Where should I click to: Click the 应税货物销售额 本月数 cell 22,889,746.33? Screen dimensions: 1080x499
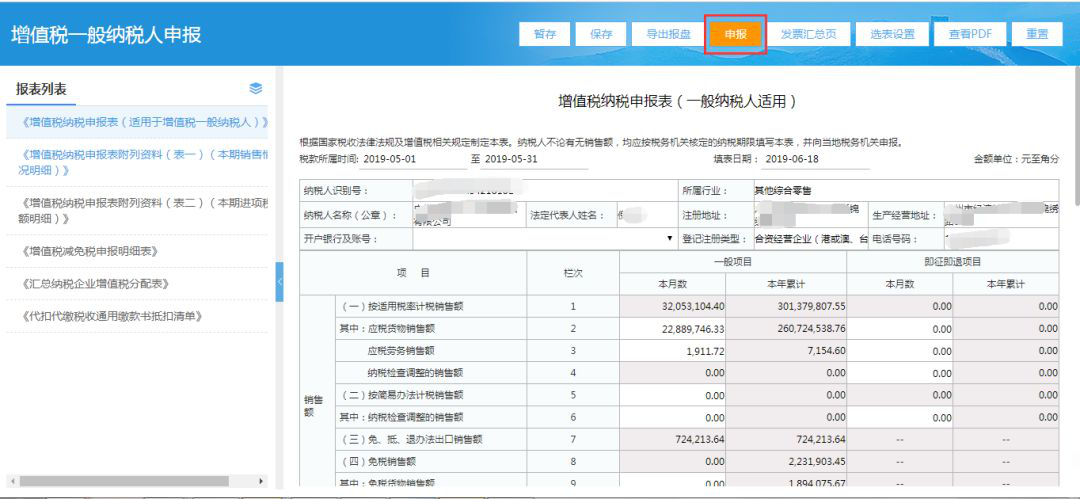click(x=672, y=329)
